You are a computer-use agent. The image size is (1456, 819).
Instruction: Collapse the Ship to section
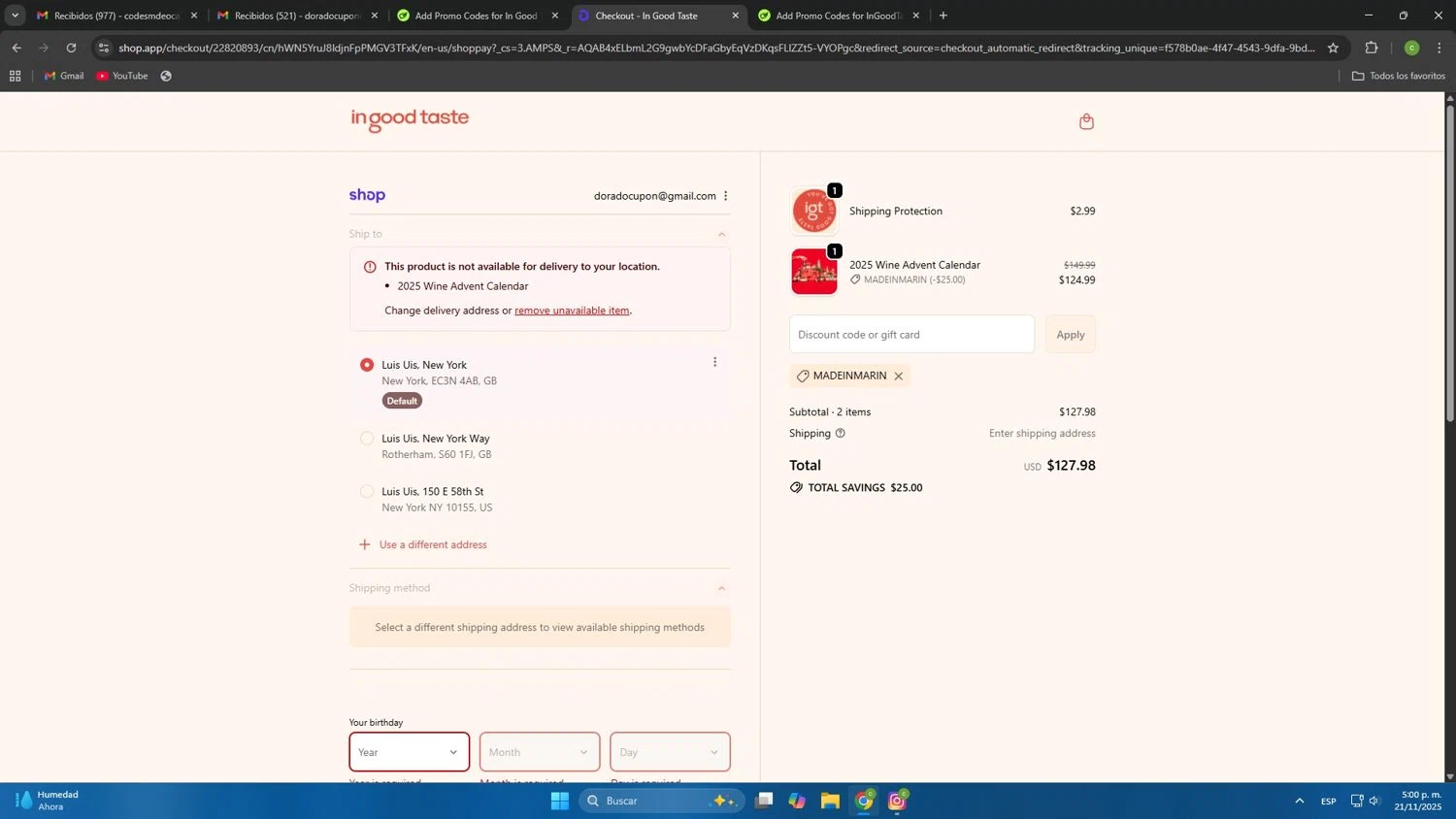[721, 234]
